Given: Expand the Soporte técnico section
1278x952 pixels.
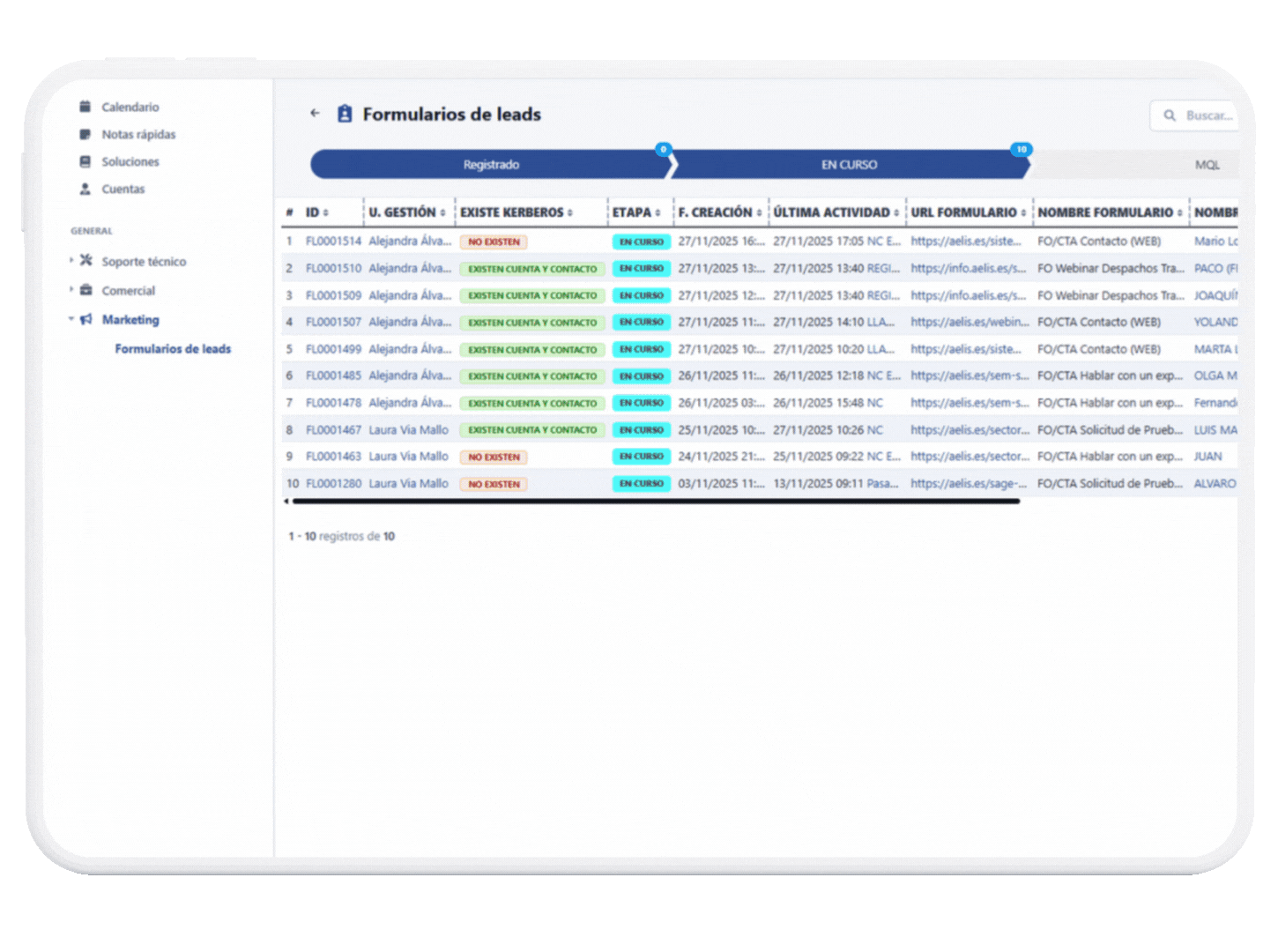Looking at the screenshot, I should tap(71, 261).
